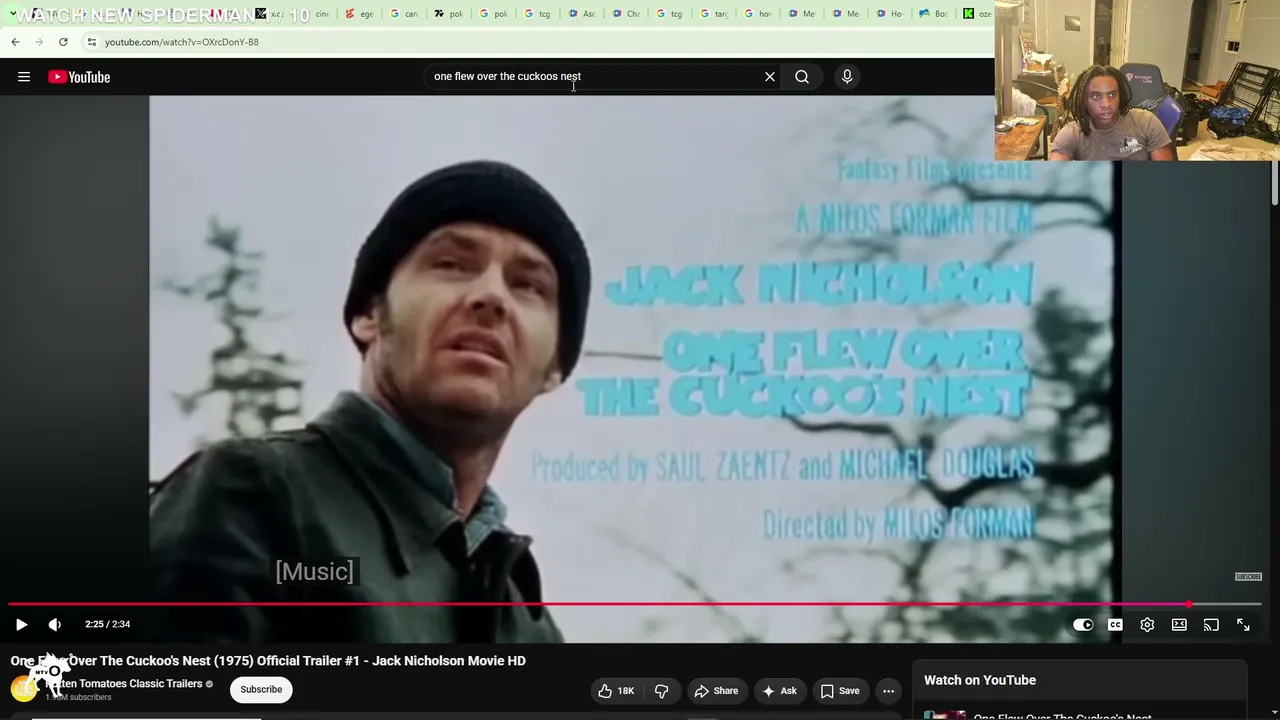Click the browser forward arrow

click(x=39, y=42)
